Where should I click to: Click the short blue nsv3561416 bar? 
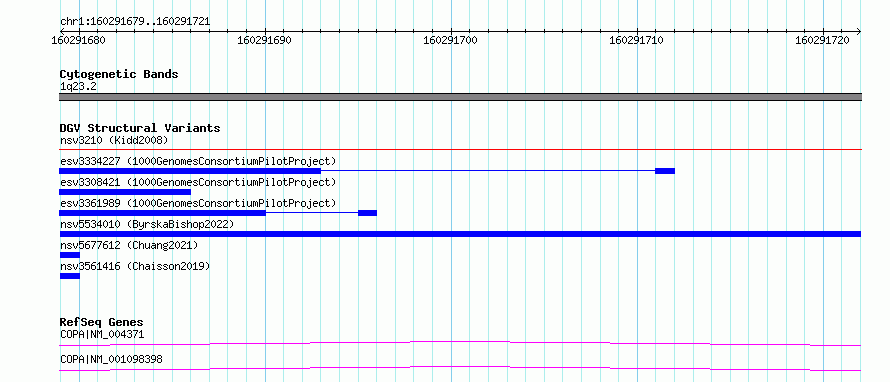pyautogui.click(x=69, y=276)
